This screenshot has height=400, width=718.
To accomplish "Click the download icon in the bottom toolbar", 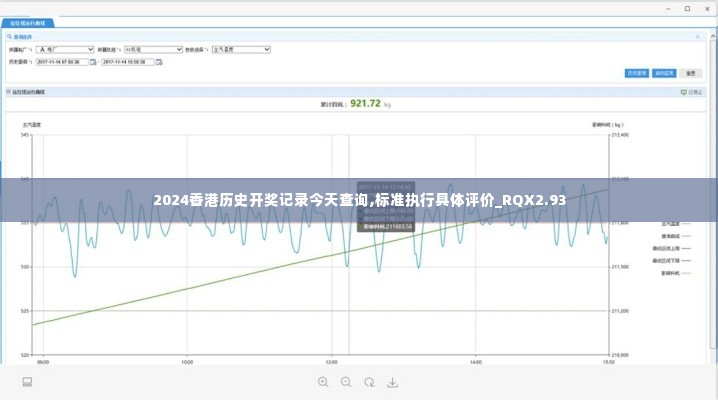I will point(392,382).
